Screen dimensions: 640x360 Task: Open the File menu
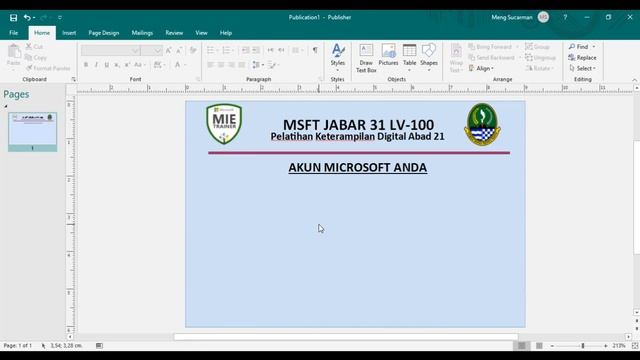click(13, 33)
